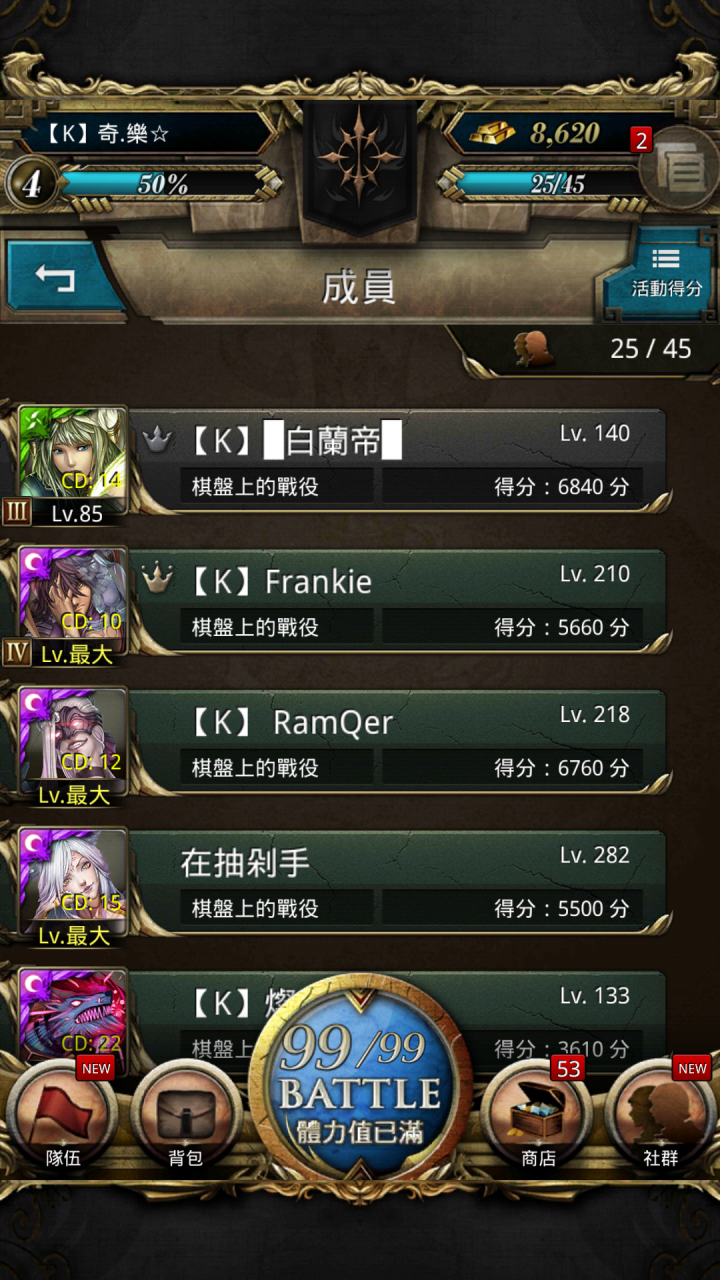Select member 在抽剁手 row
Screen dimensions: 720x1280
[x=397, y=883]
